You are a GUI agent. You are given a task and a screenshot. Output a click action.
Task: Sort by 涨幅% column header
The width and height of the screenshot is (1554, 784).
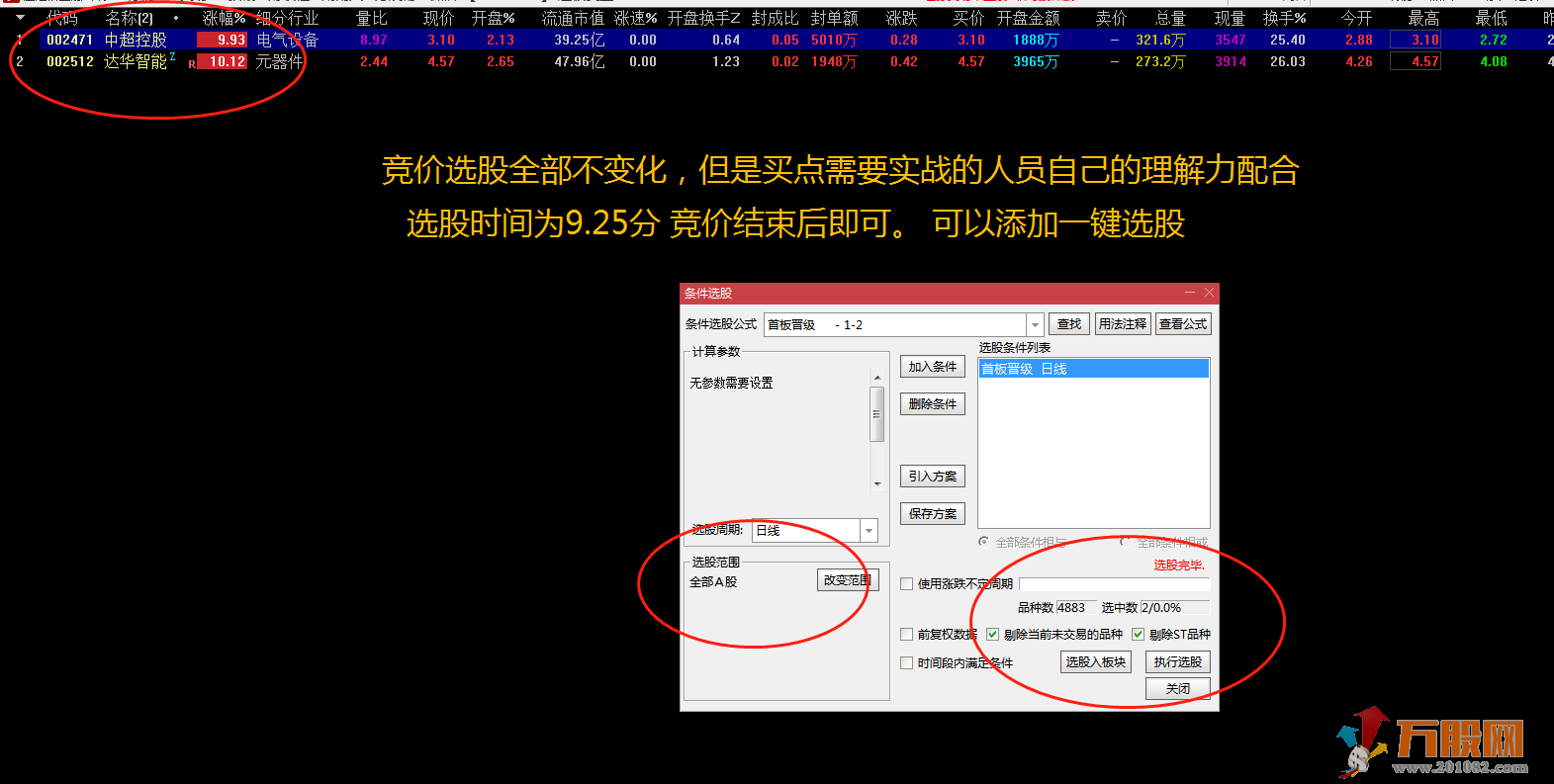(x=225, y=18)
